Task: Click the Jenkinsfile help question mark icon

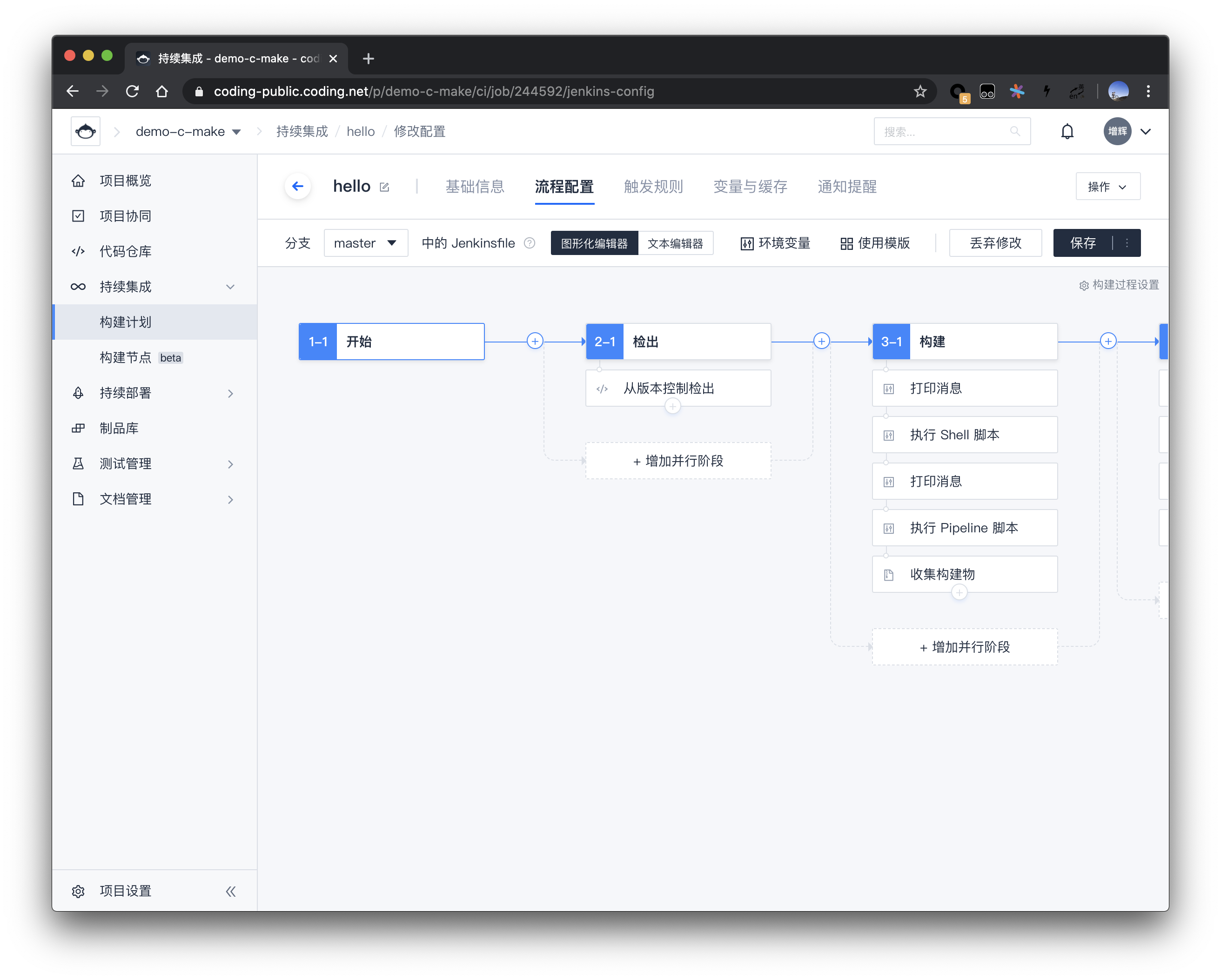Action: pos(530,243)
